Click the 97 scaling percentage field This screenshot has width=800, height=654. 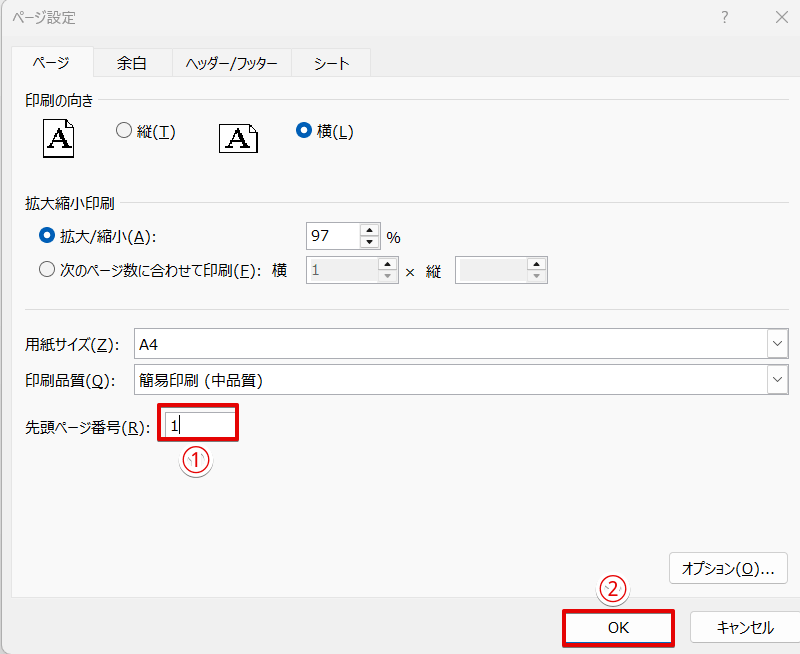334,236
